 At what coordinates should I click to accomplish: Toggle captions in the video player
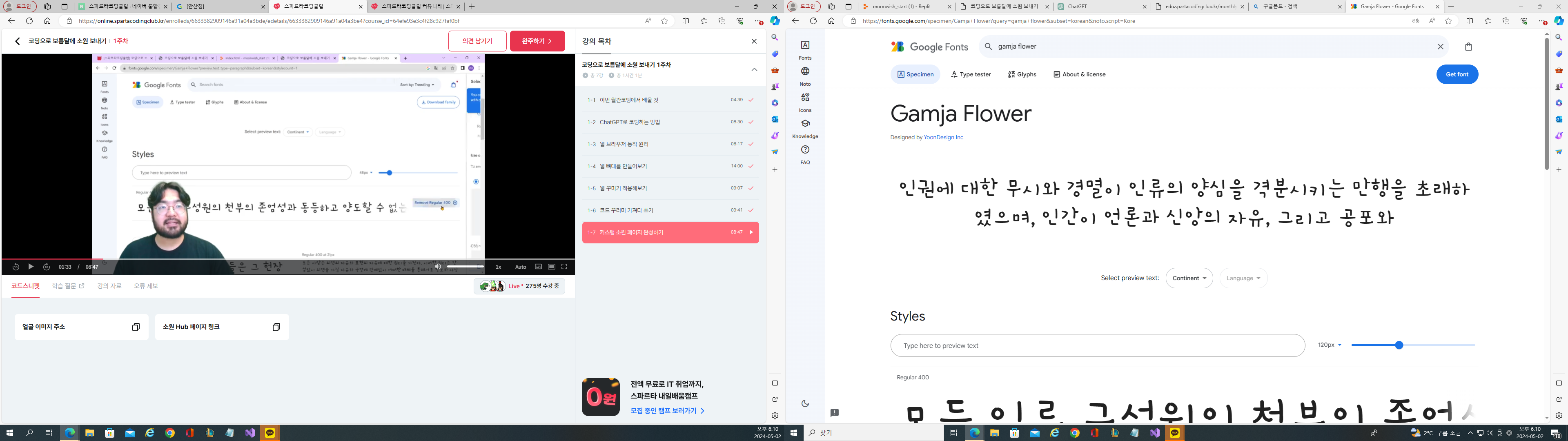click(538, 267)
